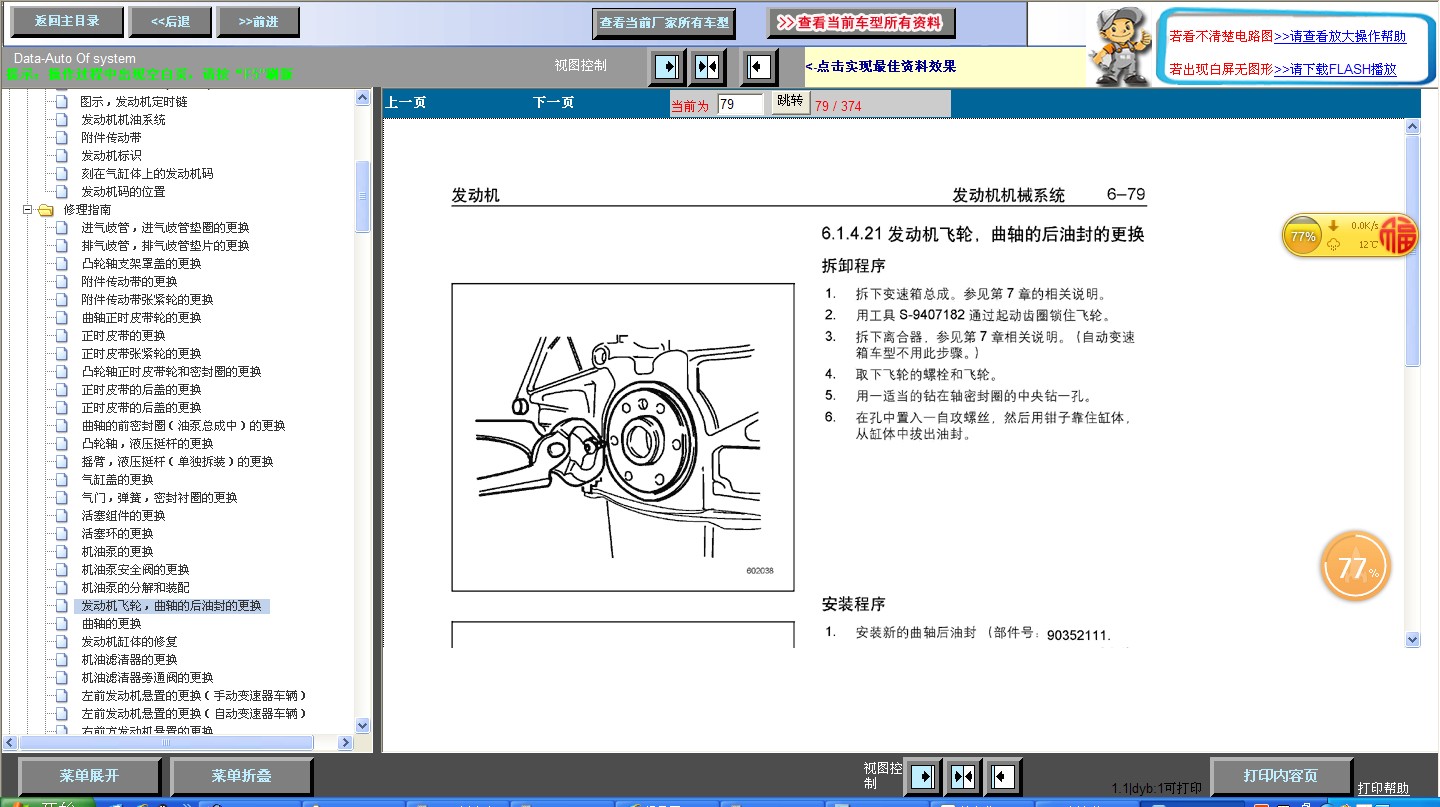Open the 请查看放大操作帮助 link
1440x807 pixels.
[1340, 36]
